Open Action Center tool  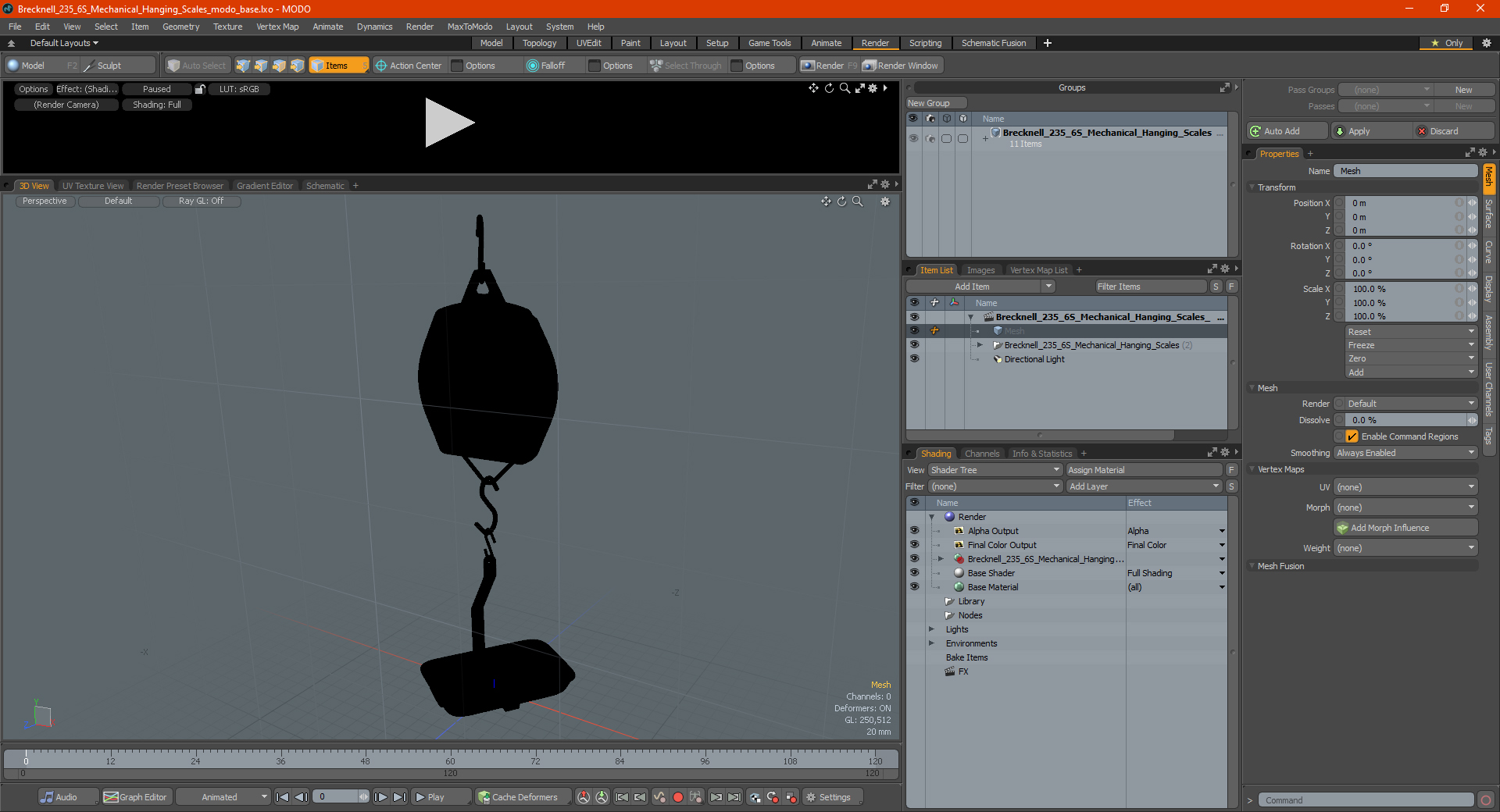(x=409, y=66)
